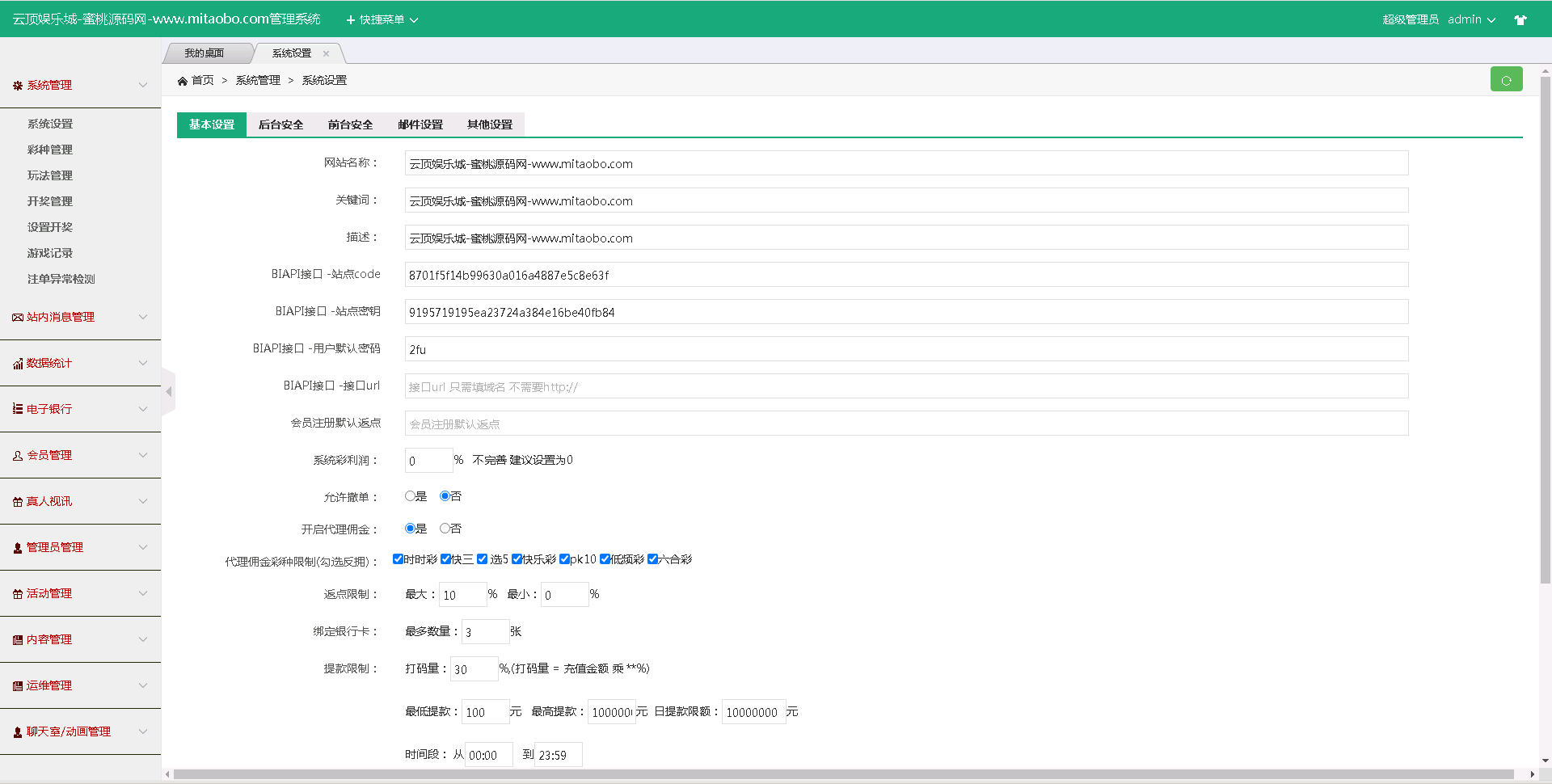This screenshot has height=784, width=1552.
Task: Uncheck the 时时彩 checkbox
Action: 398,559
